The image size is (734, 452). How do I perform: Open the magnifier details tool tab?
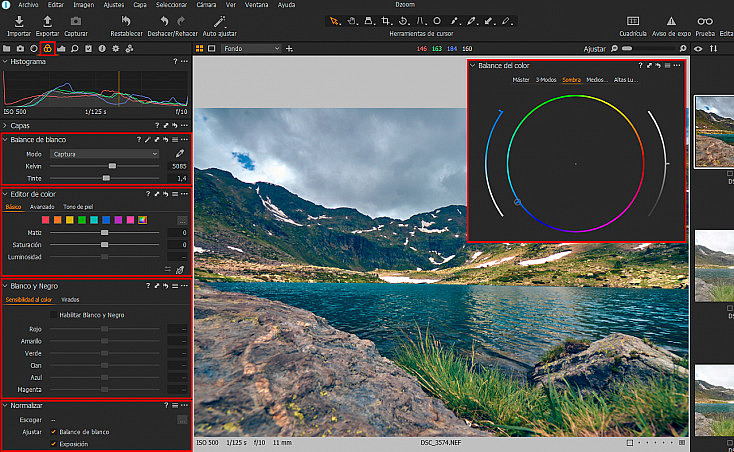[x=74, y=49]
